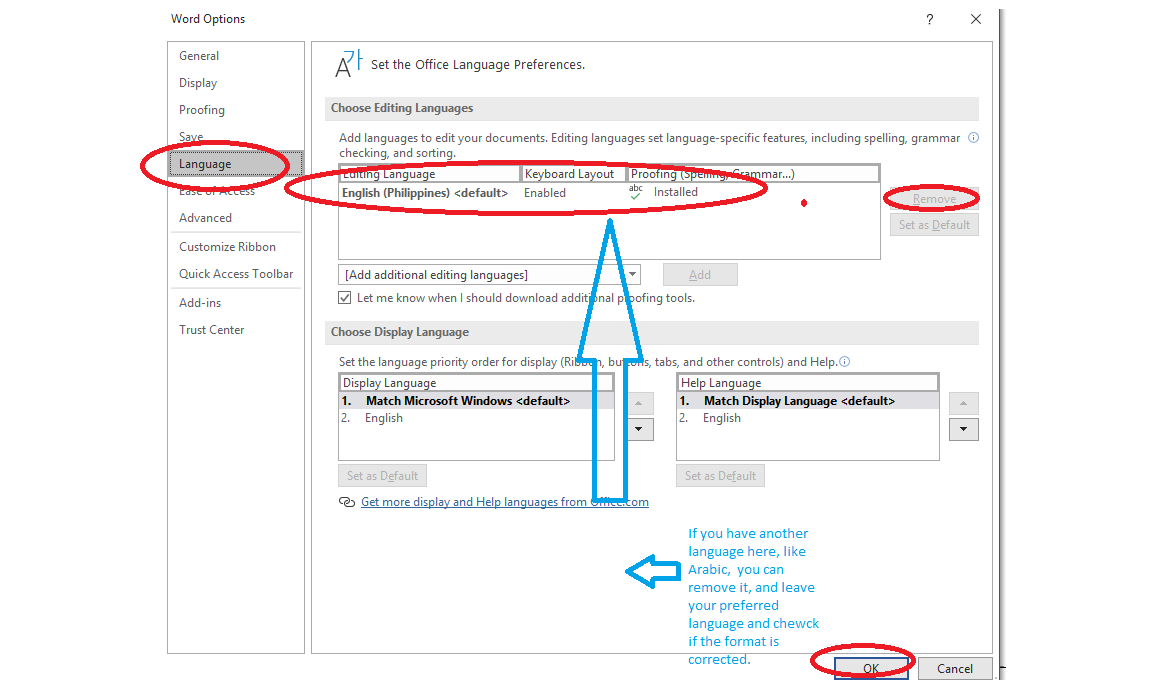
Task: Go to Customize Ribbon settings
Action: (x=228, y=247)
